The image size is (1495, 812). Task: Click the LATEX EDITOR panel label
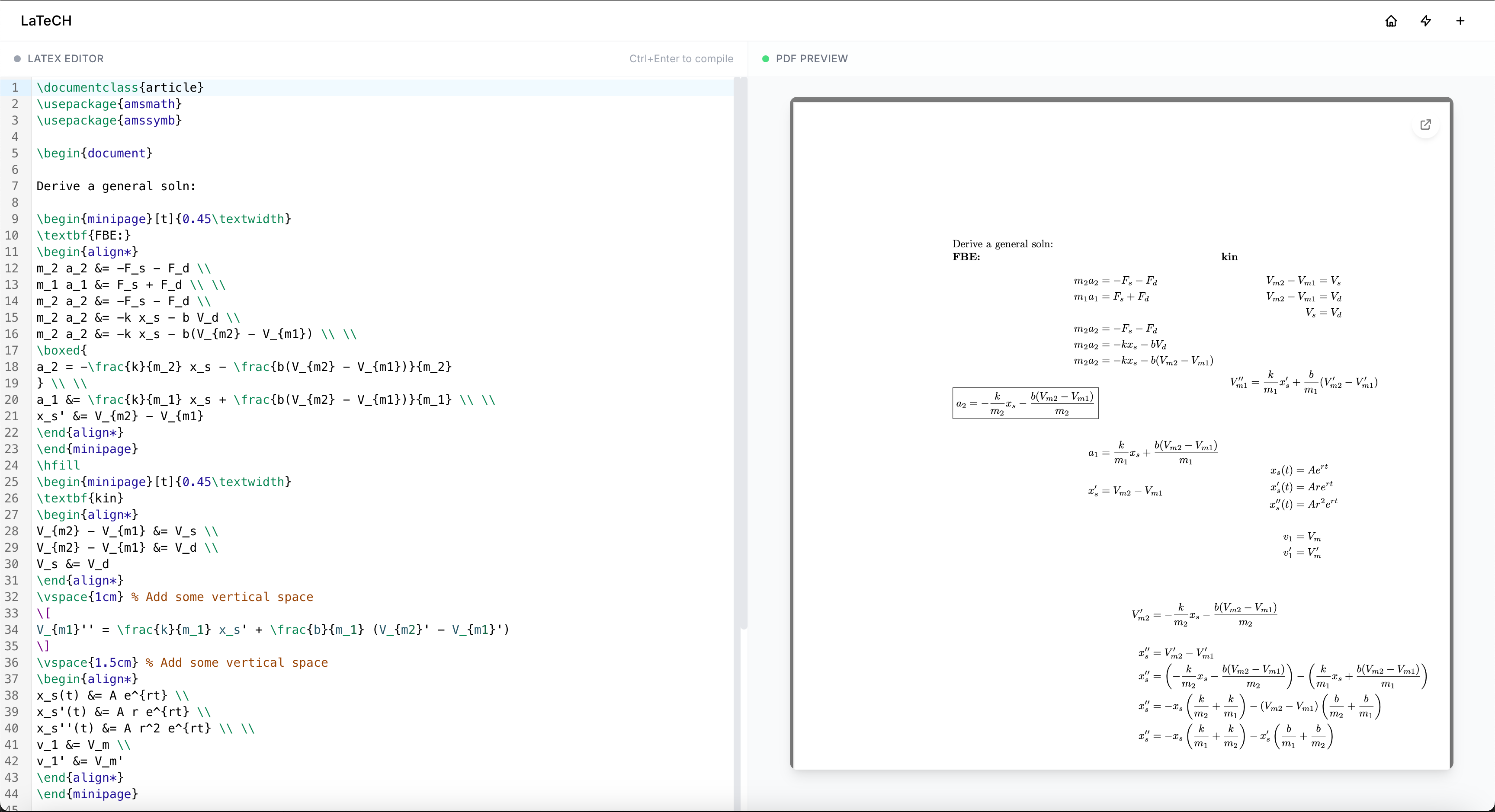pyautogui.click(x=66, y=58)
